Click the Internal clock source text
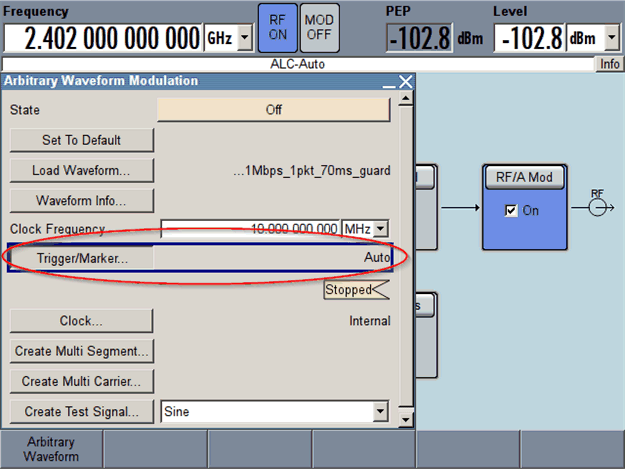The width and height of the screenshot is (625, 469). tap(369, 321)
